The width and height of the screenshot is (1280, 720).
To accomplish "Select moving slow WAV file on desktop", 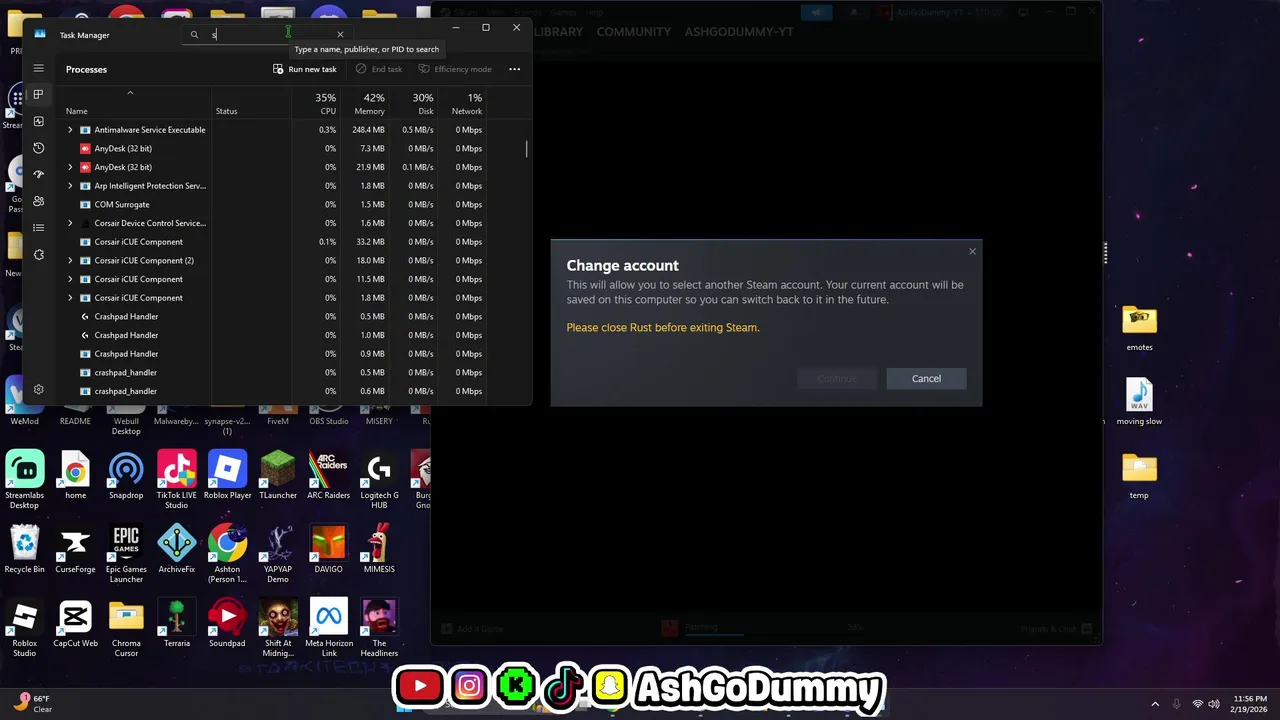I will pos(1139,401).
